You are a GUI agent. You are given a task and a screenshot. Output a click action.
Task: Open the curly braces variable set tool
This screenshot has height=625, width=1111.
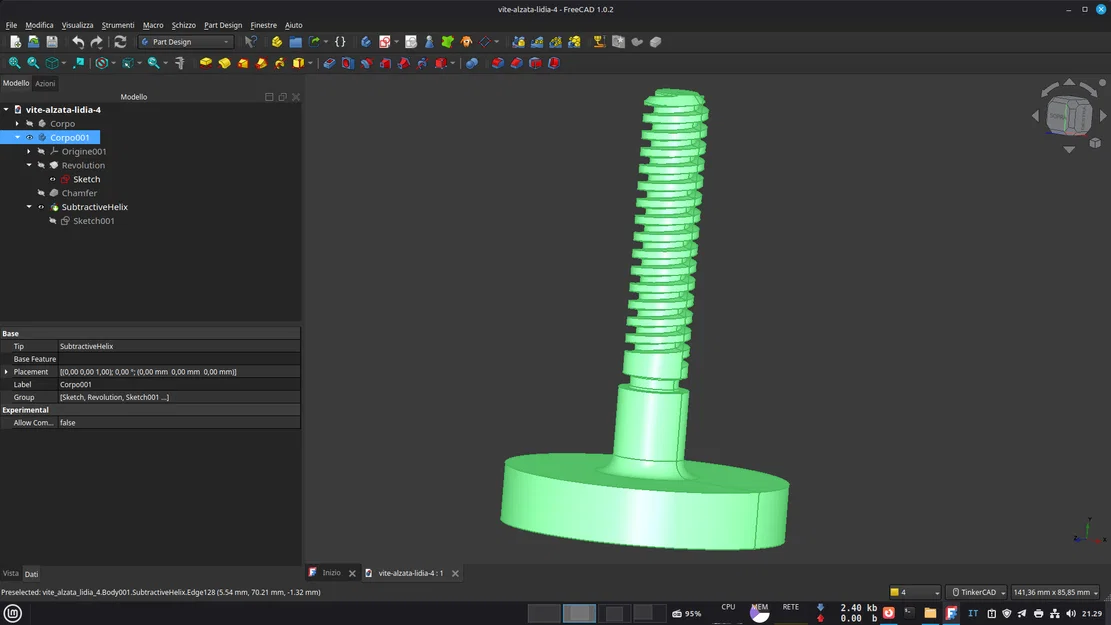pyautogui.click(x=340, y=42)
